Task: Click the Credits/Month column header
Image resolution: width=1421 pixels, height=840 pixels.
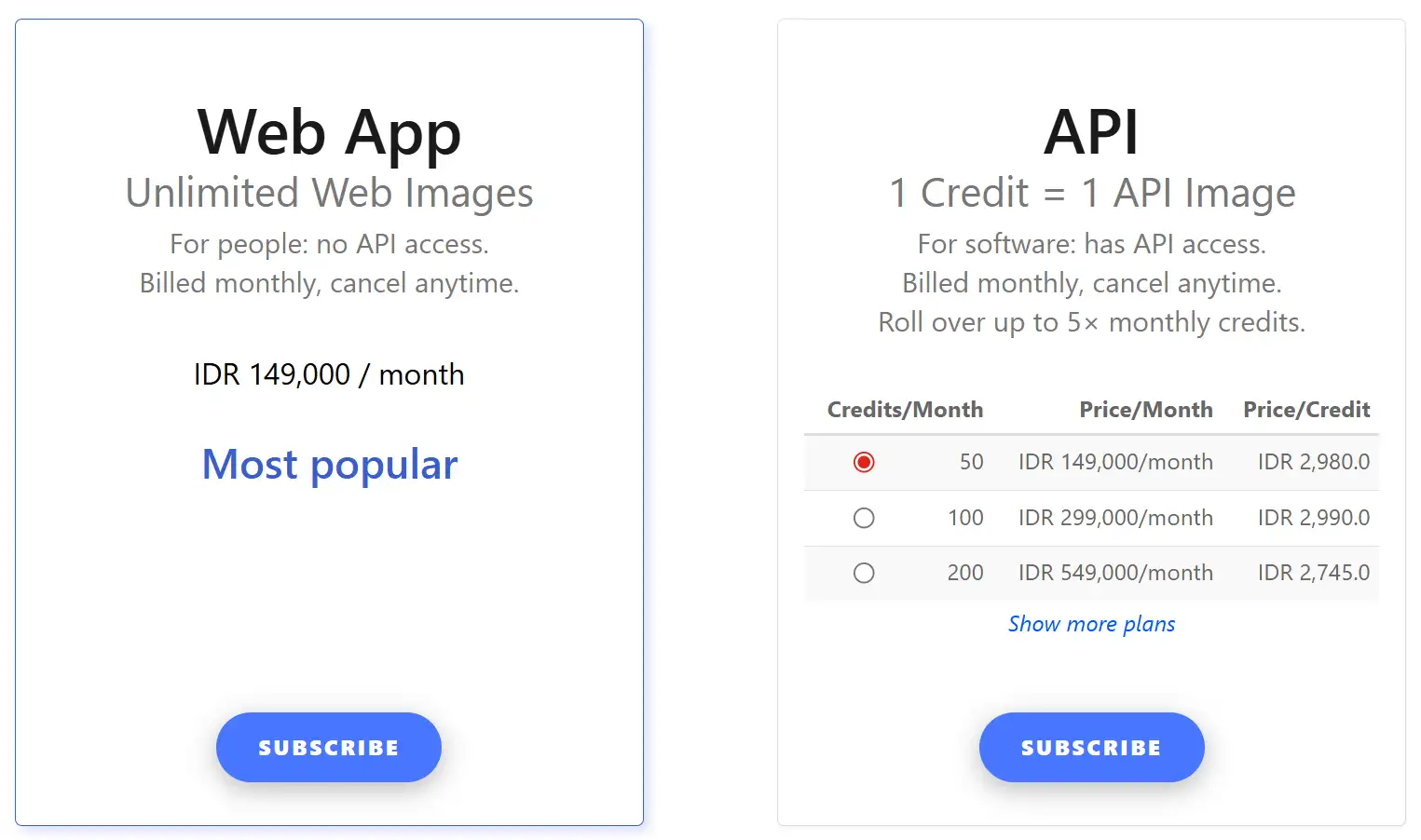Action: point(905,410)
